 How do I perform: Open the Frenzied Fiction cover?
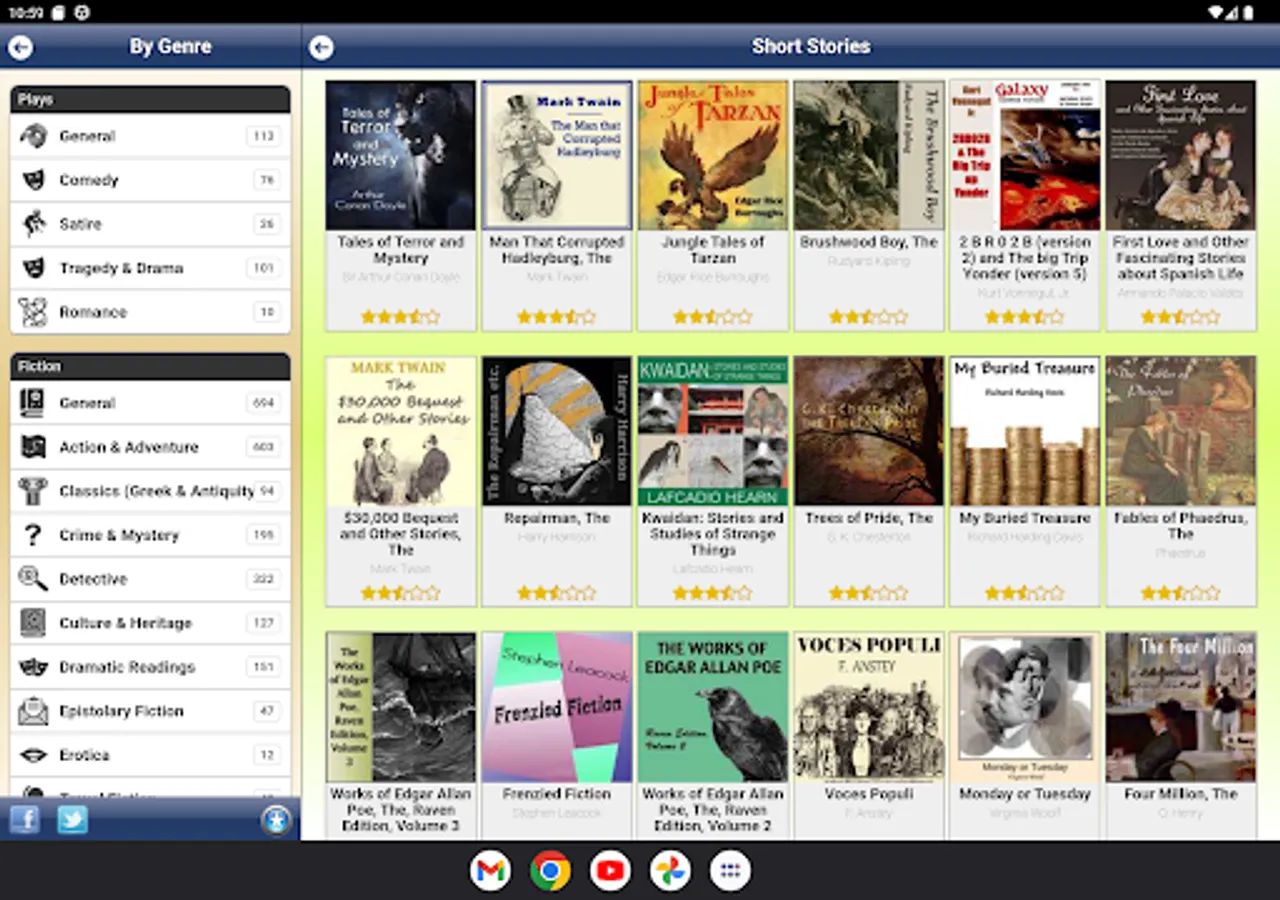click(557, 707)
